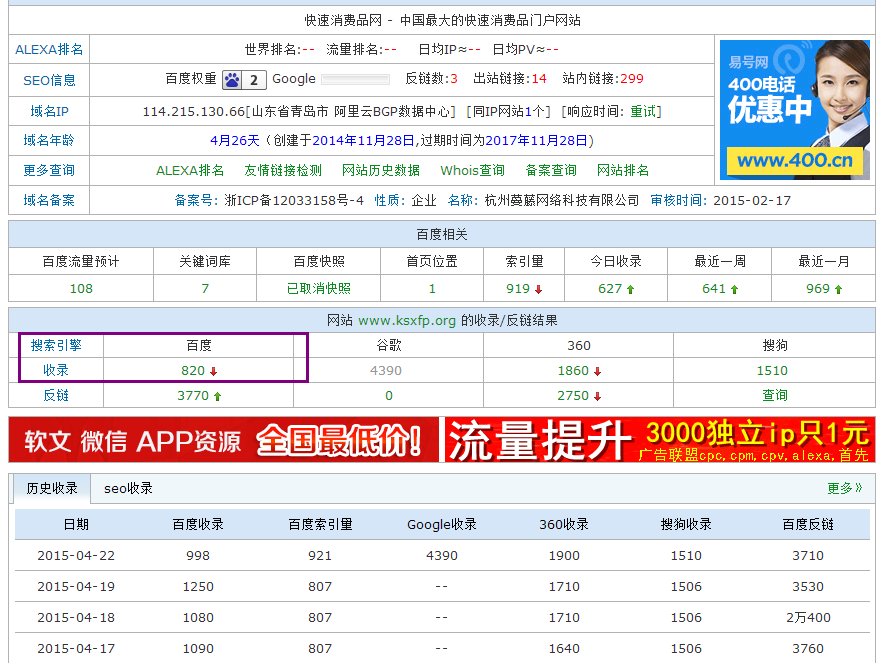Click the ALEXA排名 link in 更多查询 row
The width and height of the screenshot is (887, 663).
190,170
